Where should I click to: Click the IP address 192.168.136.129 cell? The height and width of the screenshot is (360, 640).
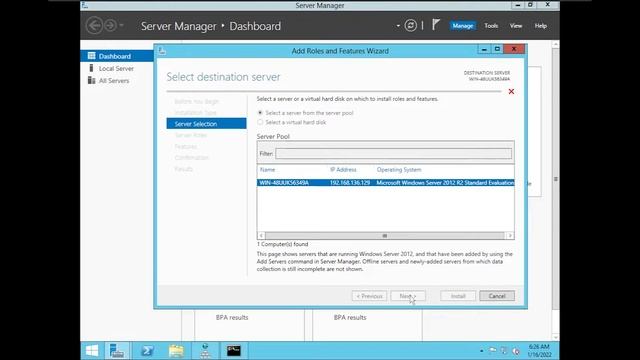350,182
